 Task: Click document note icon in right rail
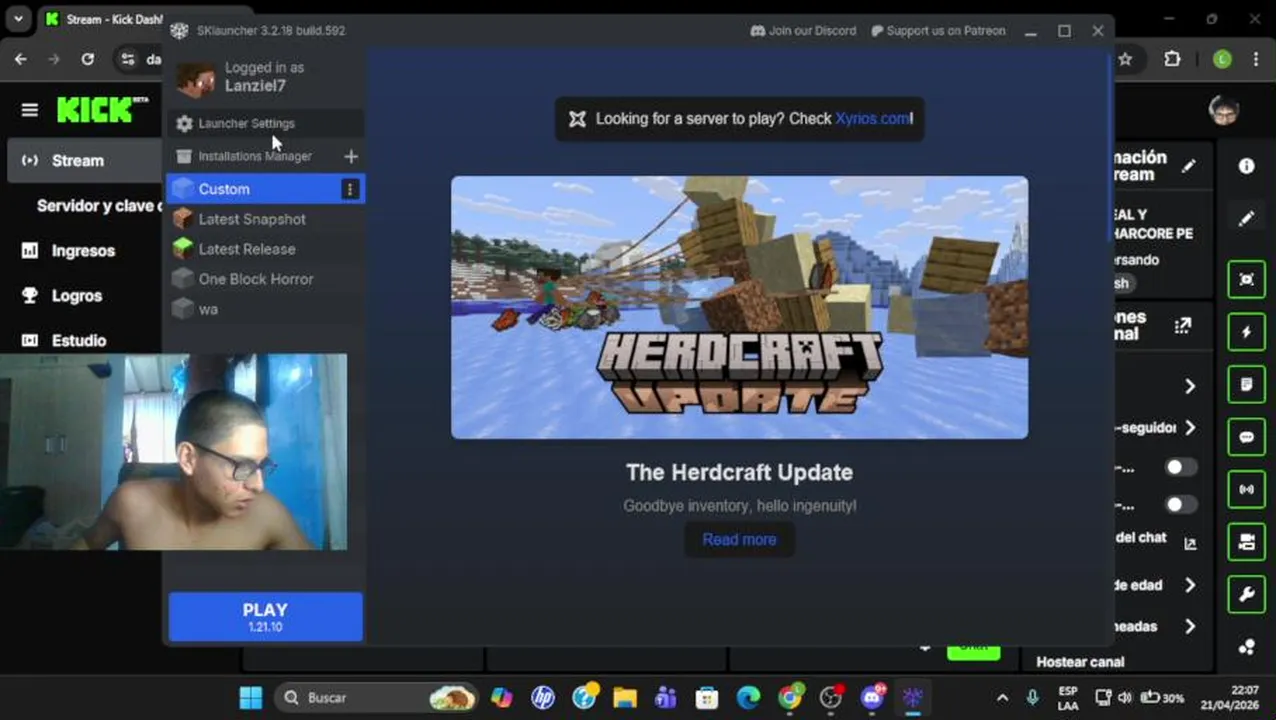[x=1246, y=385]
